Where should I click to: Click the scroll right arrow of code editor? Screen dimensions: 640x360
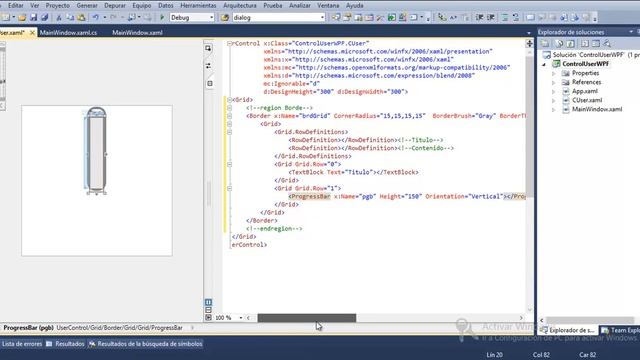tap(521, 318)
